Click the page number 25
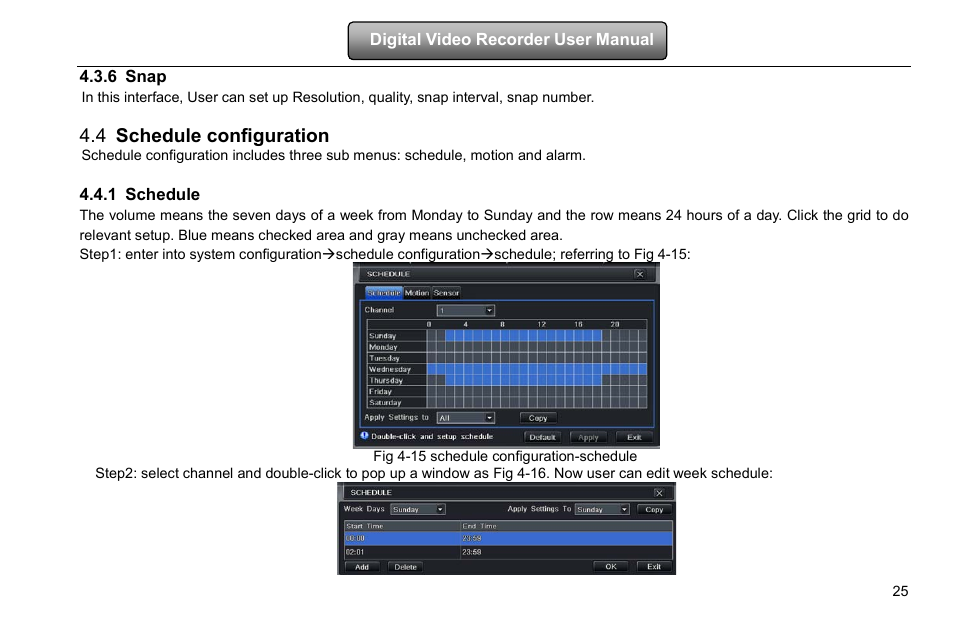 [x=900, y=591]
